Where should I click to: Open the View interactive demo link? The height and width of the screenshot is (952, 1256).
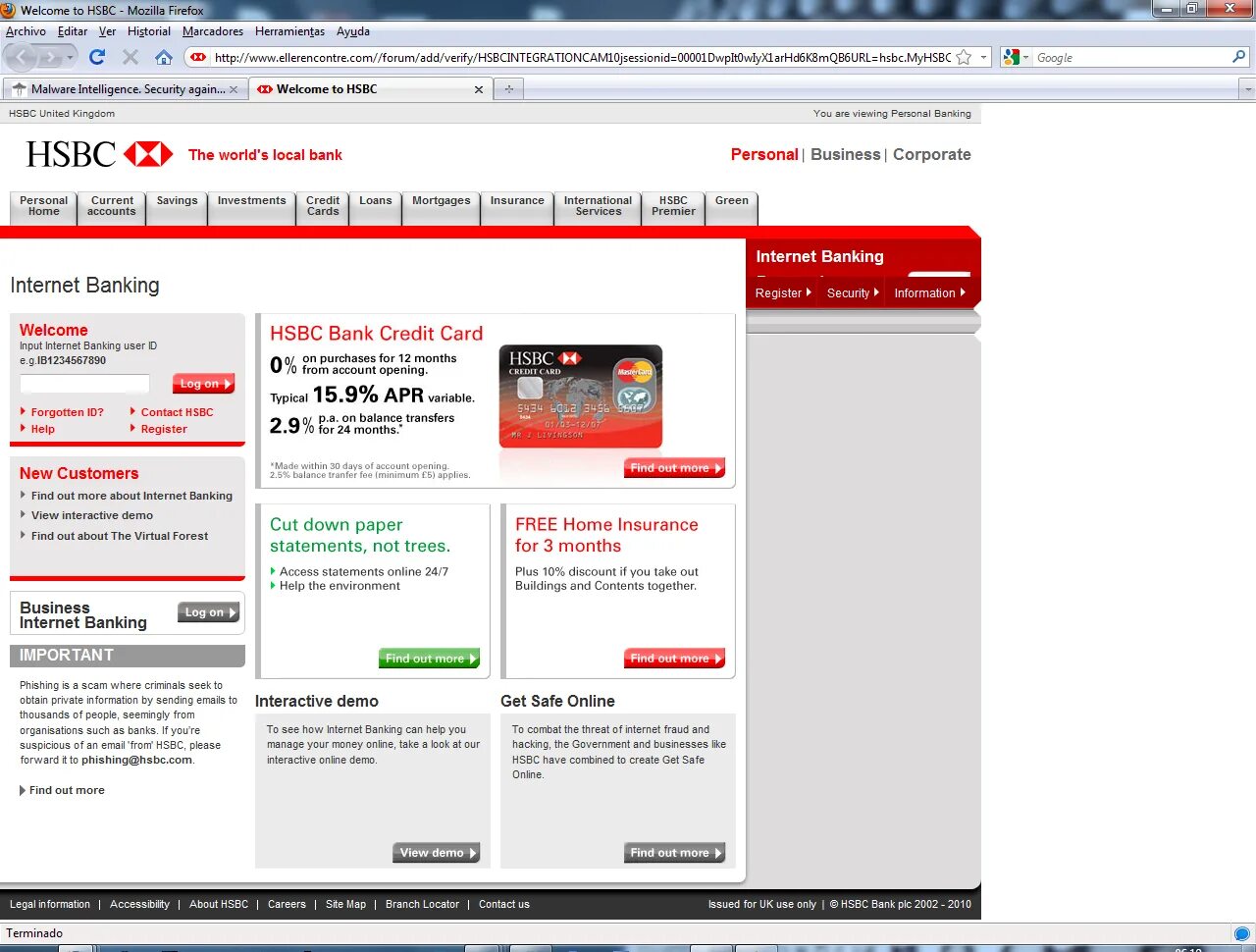tap(92, 515)
